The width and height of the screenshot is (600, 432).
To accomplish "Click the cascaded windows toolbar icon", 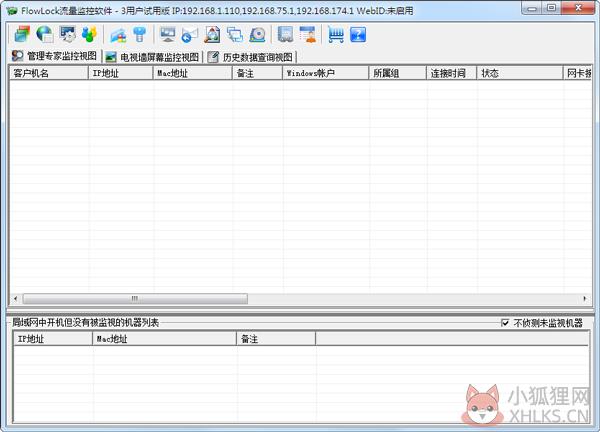I will (x=235, y=34).
